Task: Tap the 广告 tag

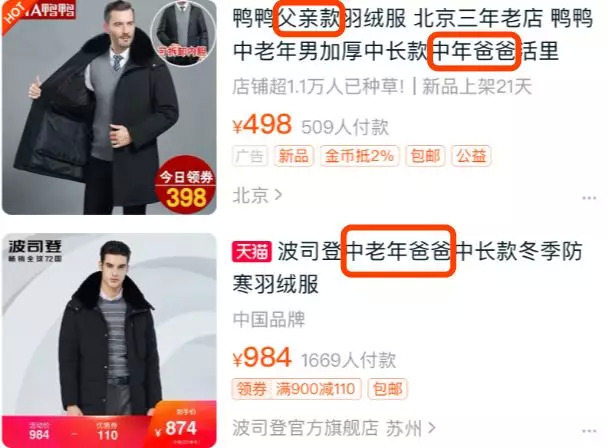Action: tap(250, 156)
